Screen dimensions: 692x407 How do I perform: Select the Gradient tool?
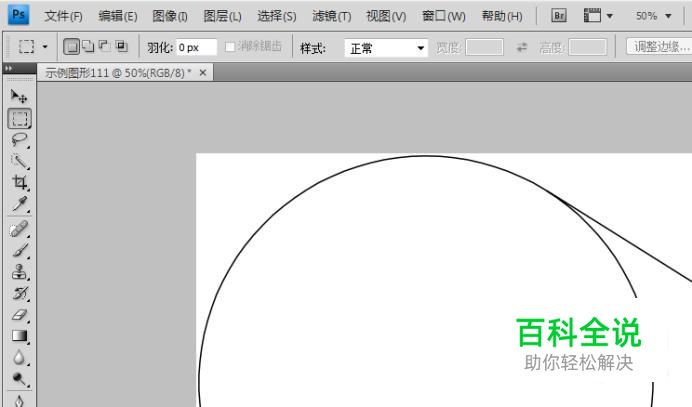pos(19,336)
